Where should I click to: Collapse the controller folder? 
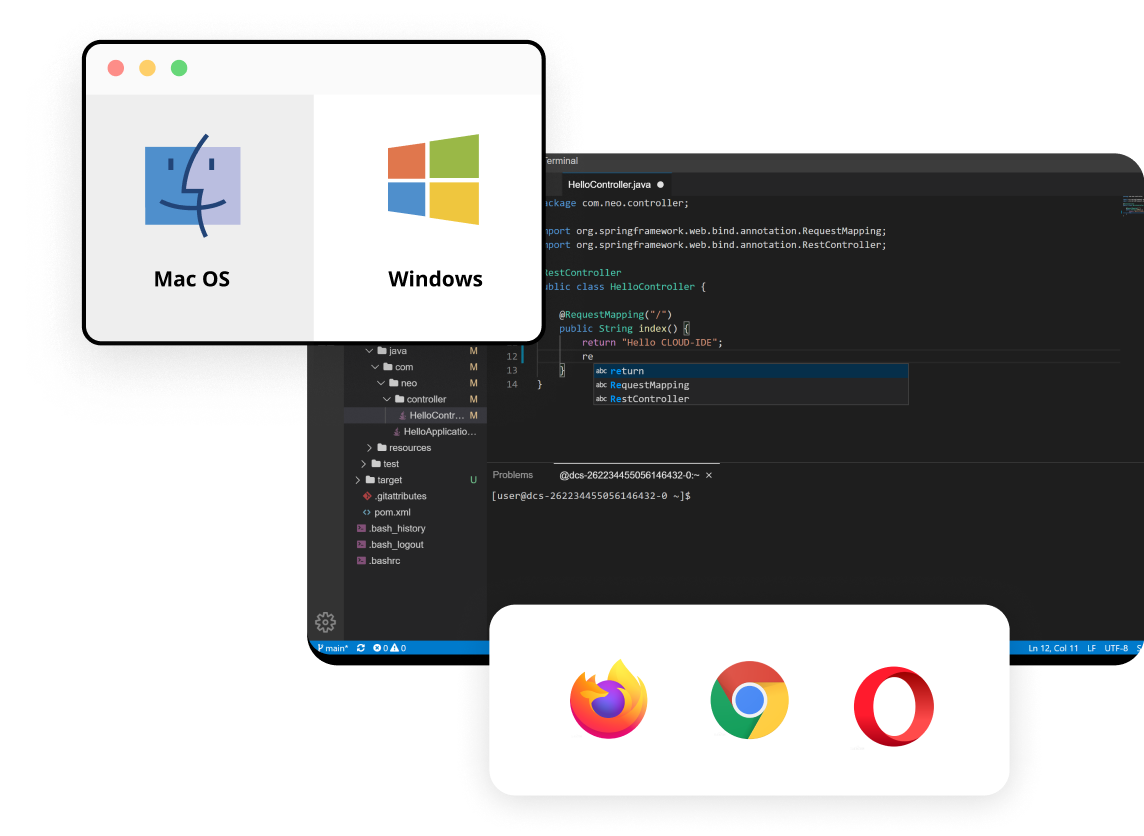pos(387,399)
